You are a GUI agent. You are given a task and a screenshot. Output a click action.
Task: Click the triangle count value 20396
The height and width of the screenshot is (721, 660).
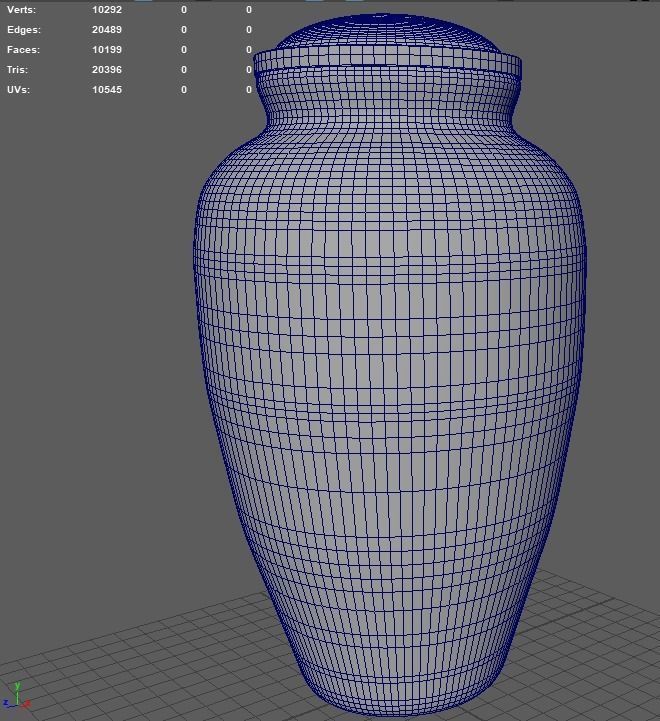[x=107, y=70]
